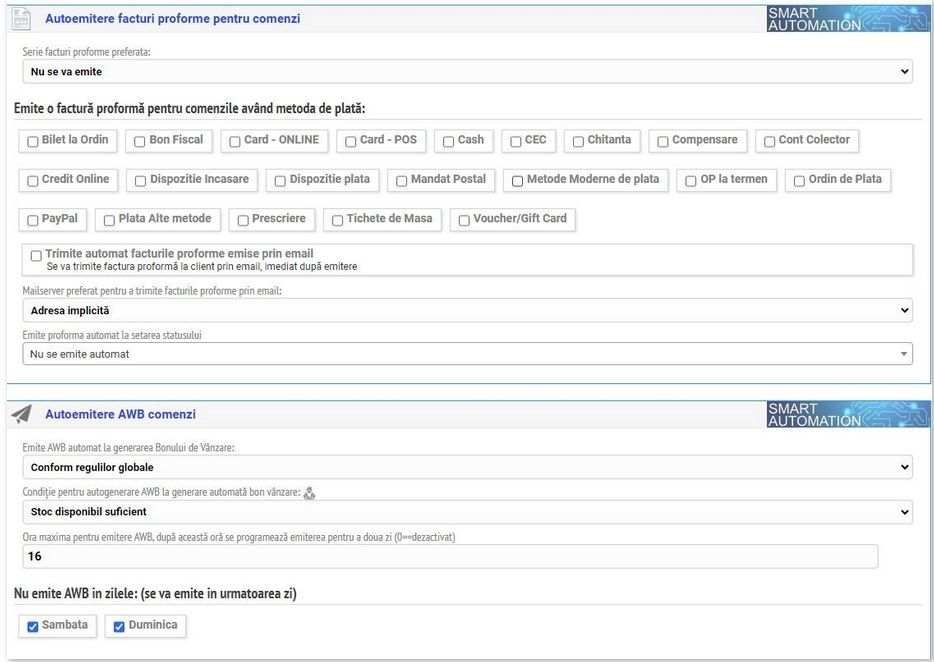Viewport: 934px width, 662px height.
Task: Click Smart Automation badge in proforma section
Action: (849, 19)
